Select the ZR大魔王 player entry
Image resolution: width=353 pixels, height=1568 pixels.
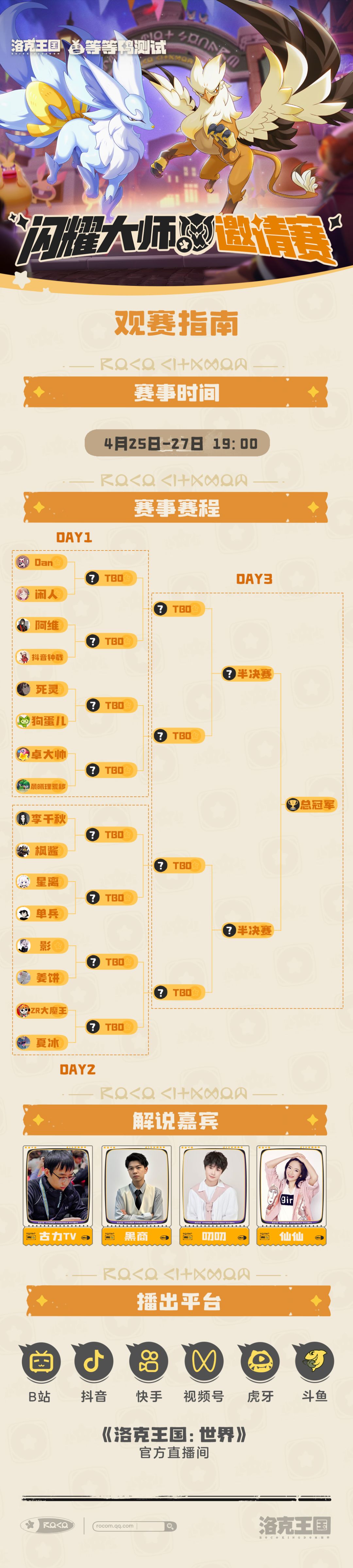pyautogui.click(x=42, y=1010)
